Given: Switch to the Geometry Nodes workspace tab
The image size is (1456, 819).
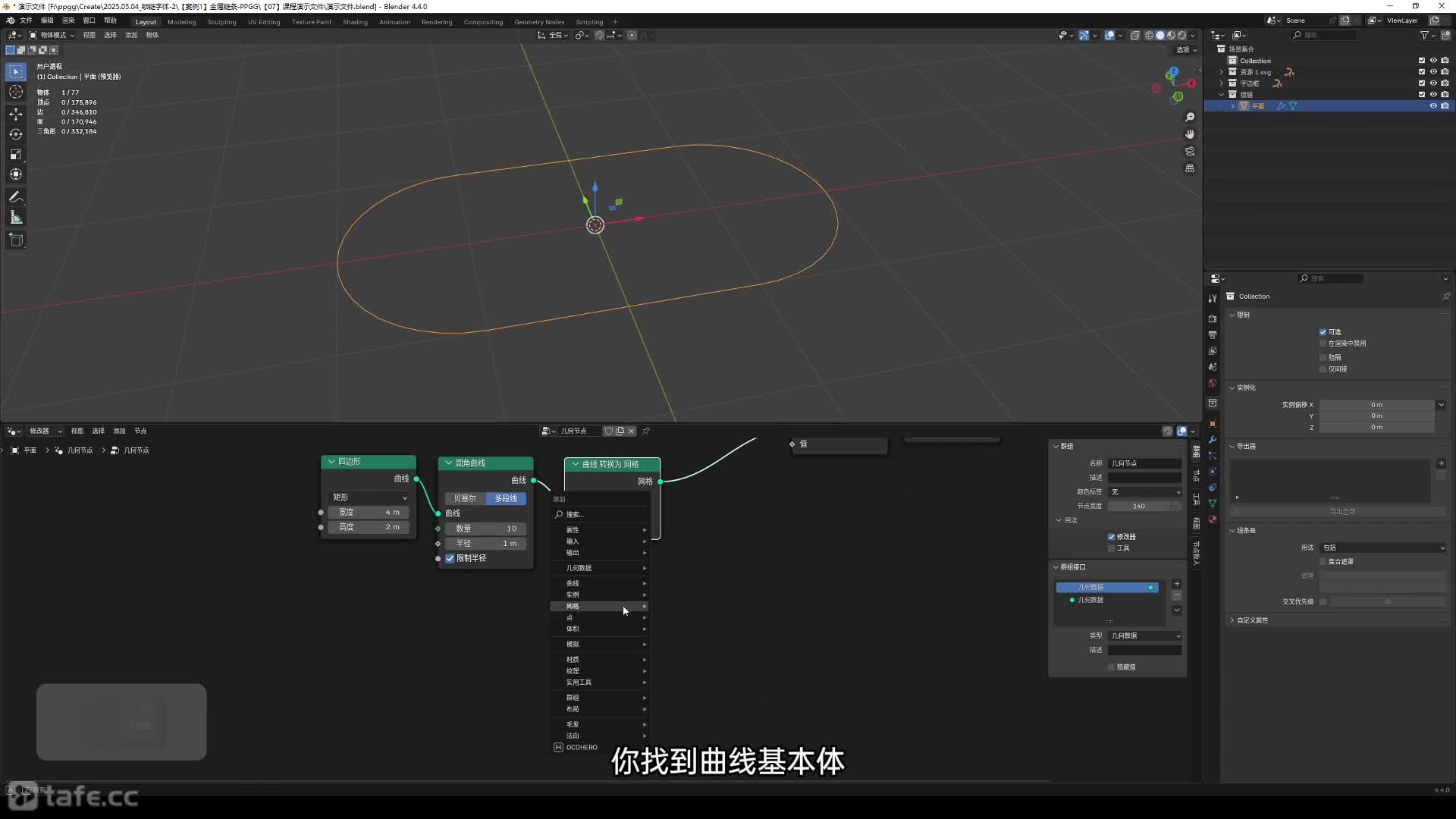Looking at the screenshot, I should click(539, 22).
